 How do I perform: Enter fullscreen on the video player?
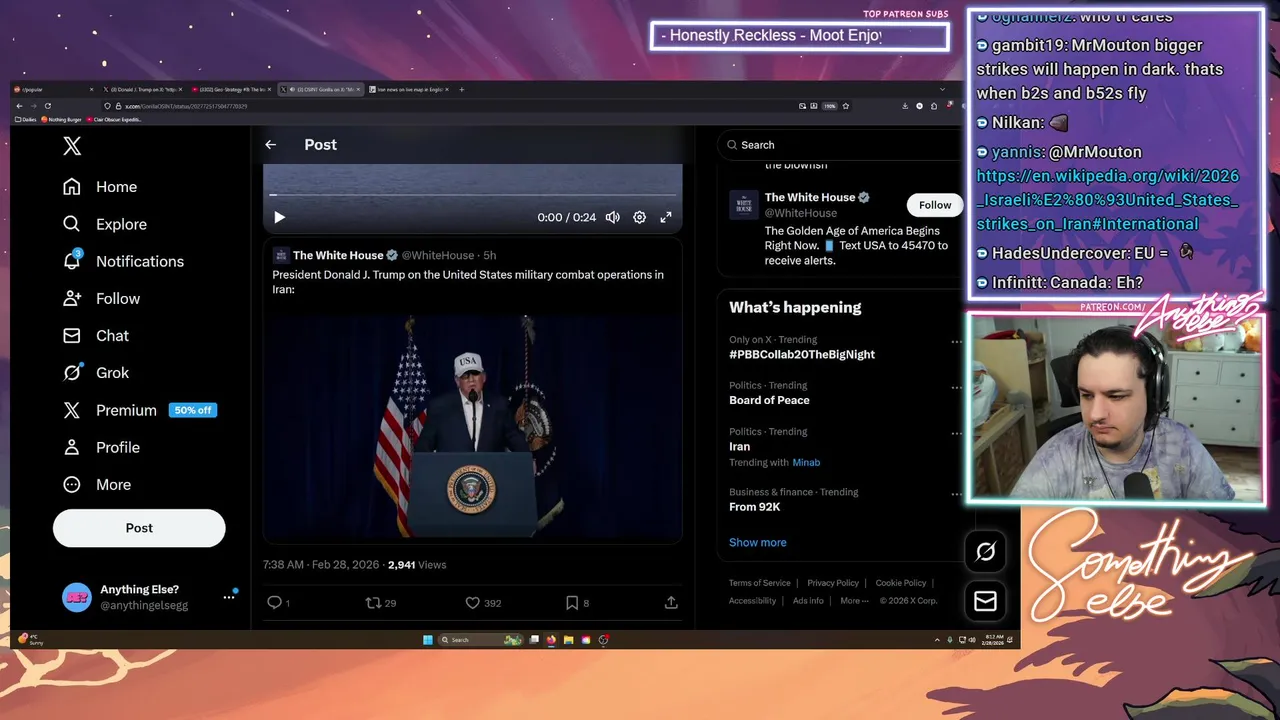point(666,217)
